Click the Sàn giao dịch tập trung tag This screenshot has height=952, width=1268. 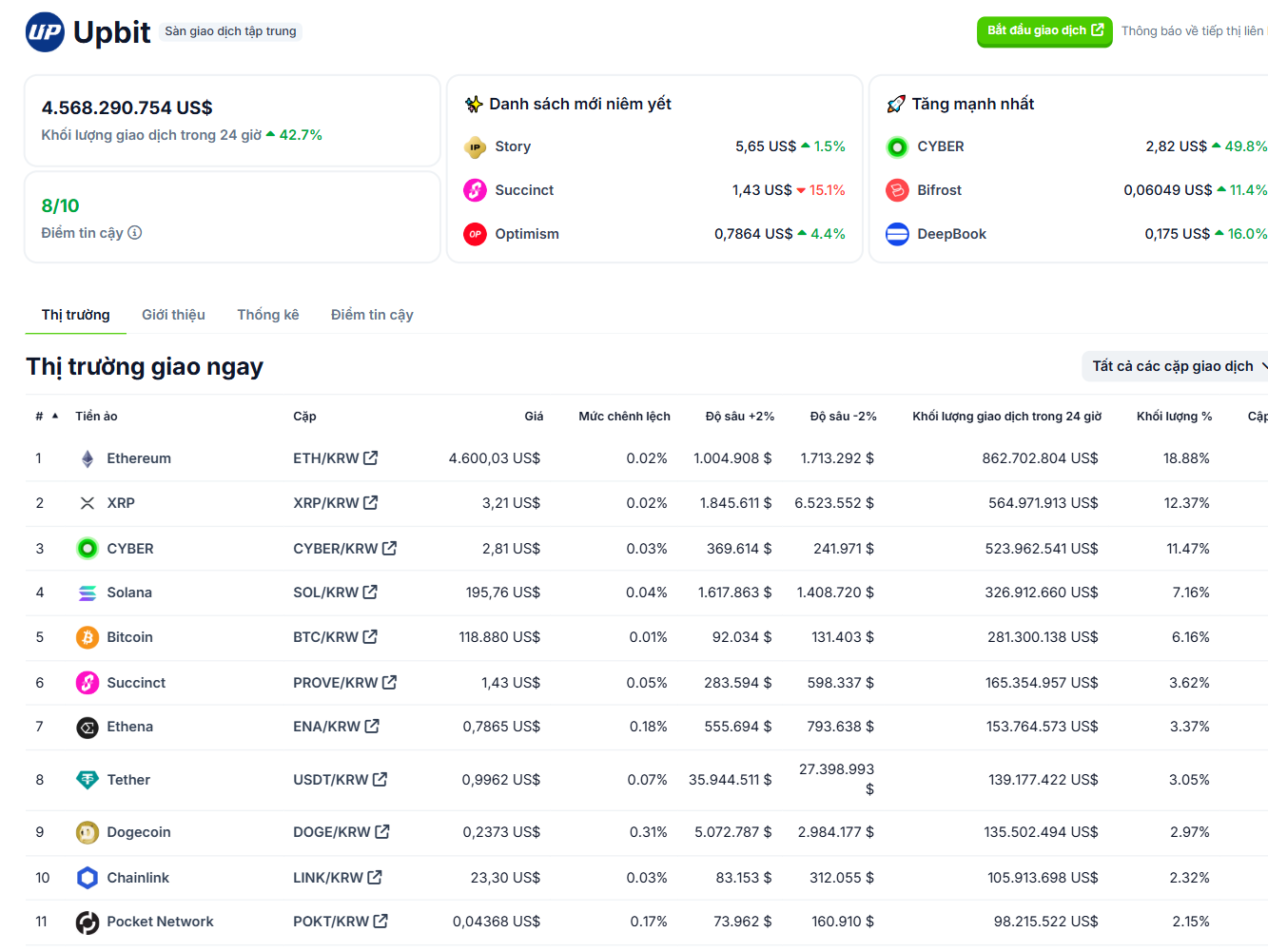pos(230,31)
